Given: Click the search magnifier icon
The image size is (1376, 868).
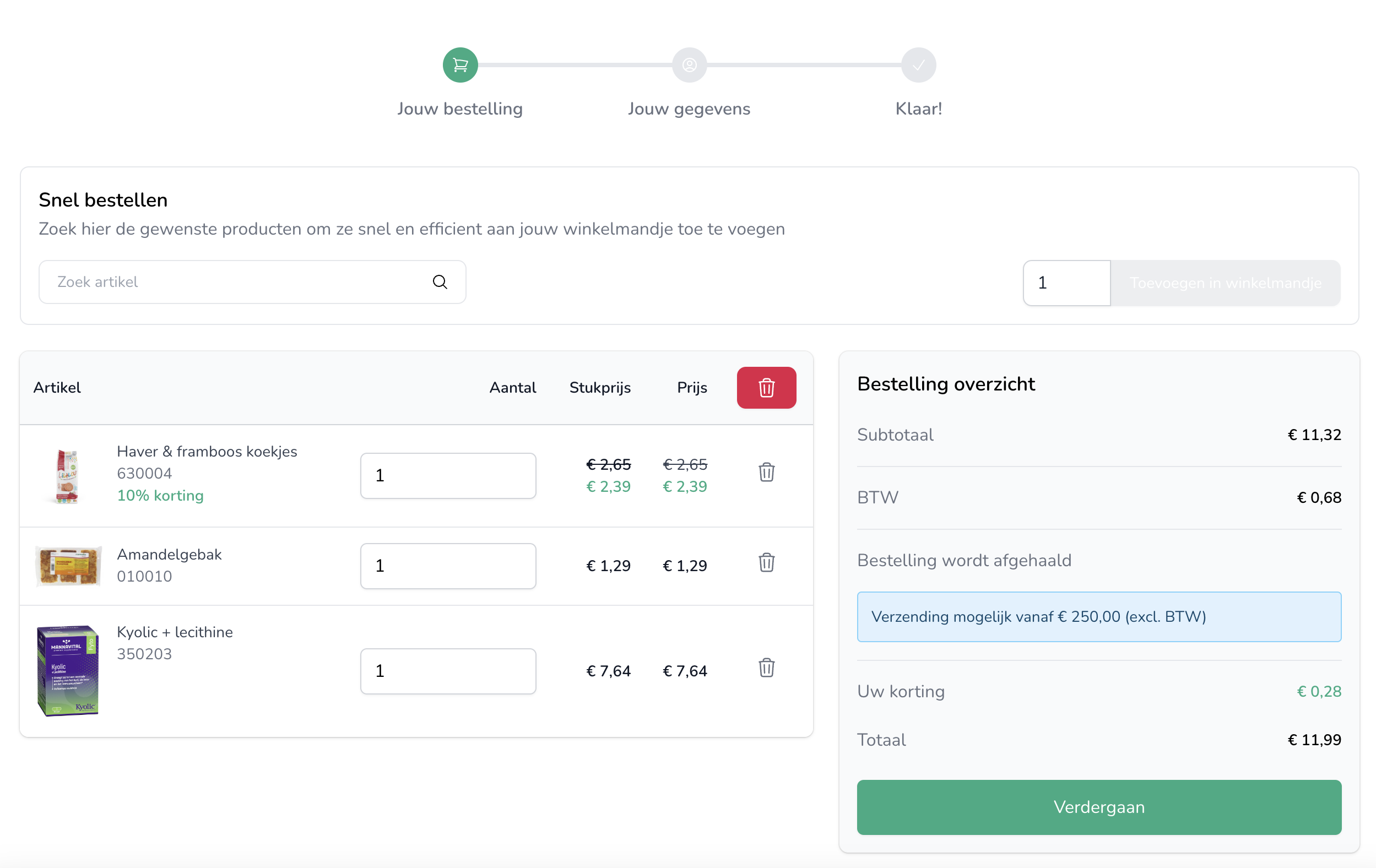Looking at the screenshot, I should pos(440,281).
